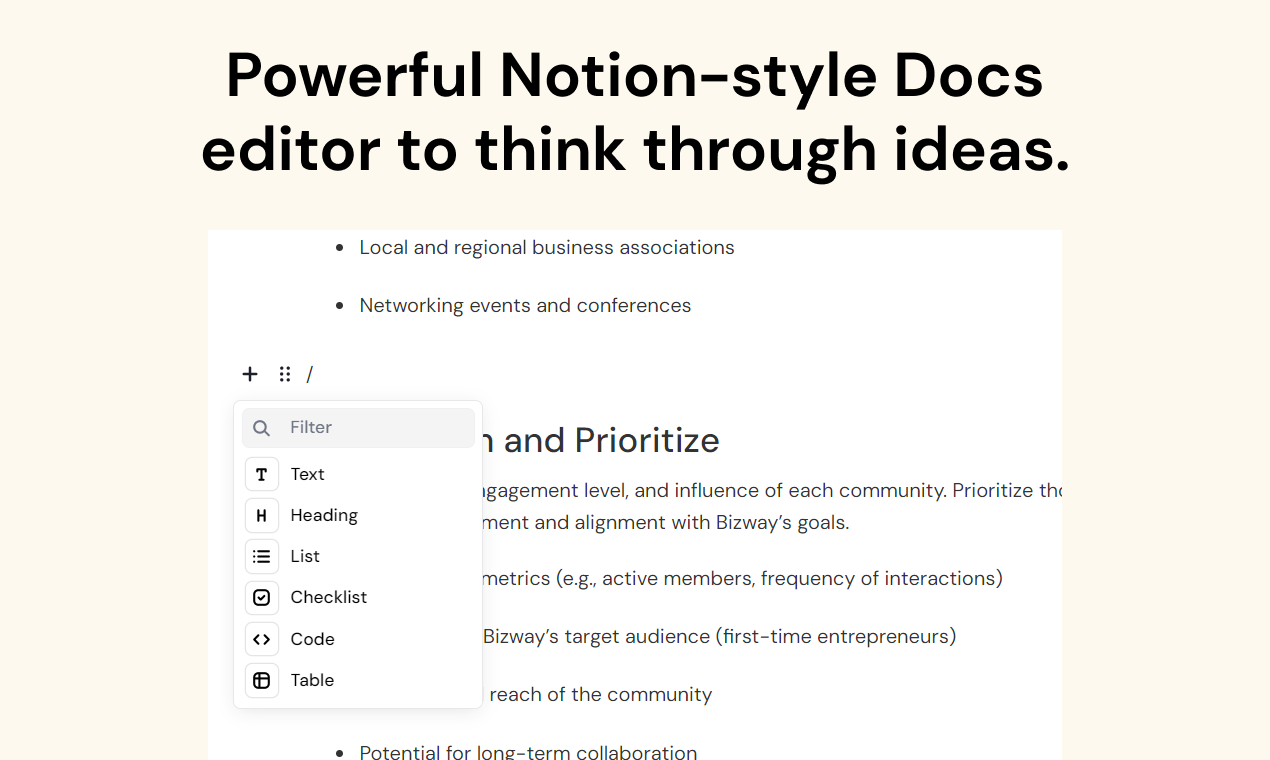The image size is (1270, 760).
Task: Click the List block bullet icon
Action: coord(262,556)
